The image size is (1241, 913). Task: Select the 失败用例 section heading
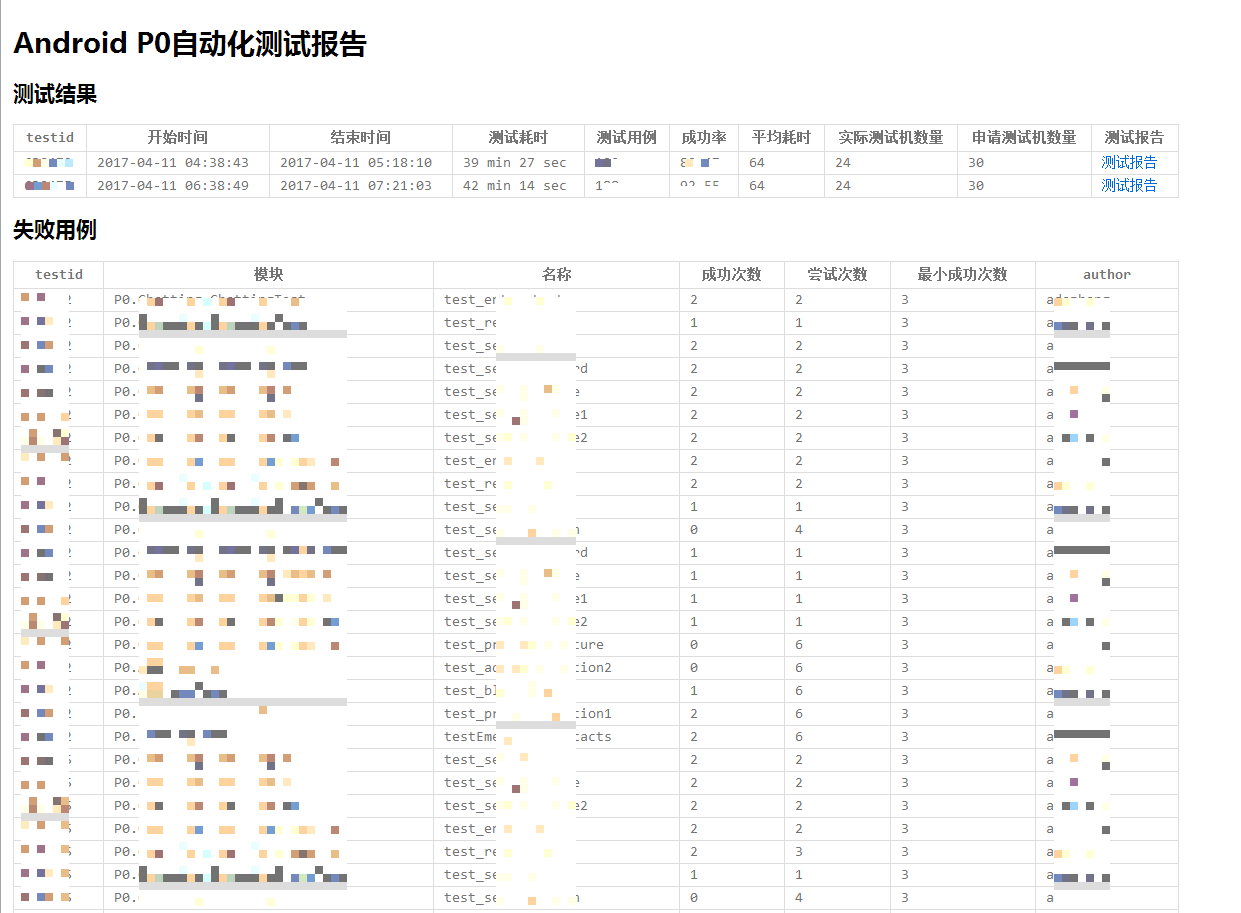55,230
